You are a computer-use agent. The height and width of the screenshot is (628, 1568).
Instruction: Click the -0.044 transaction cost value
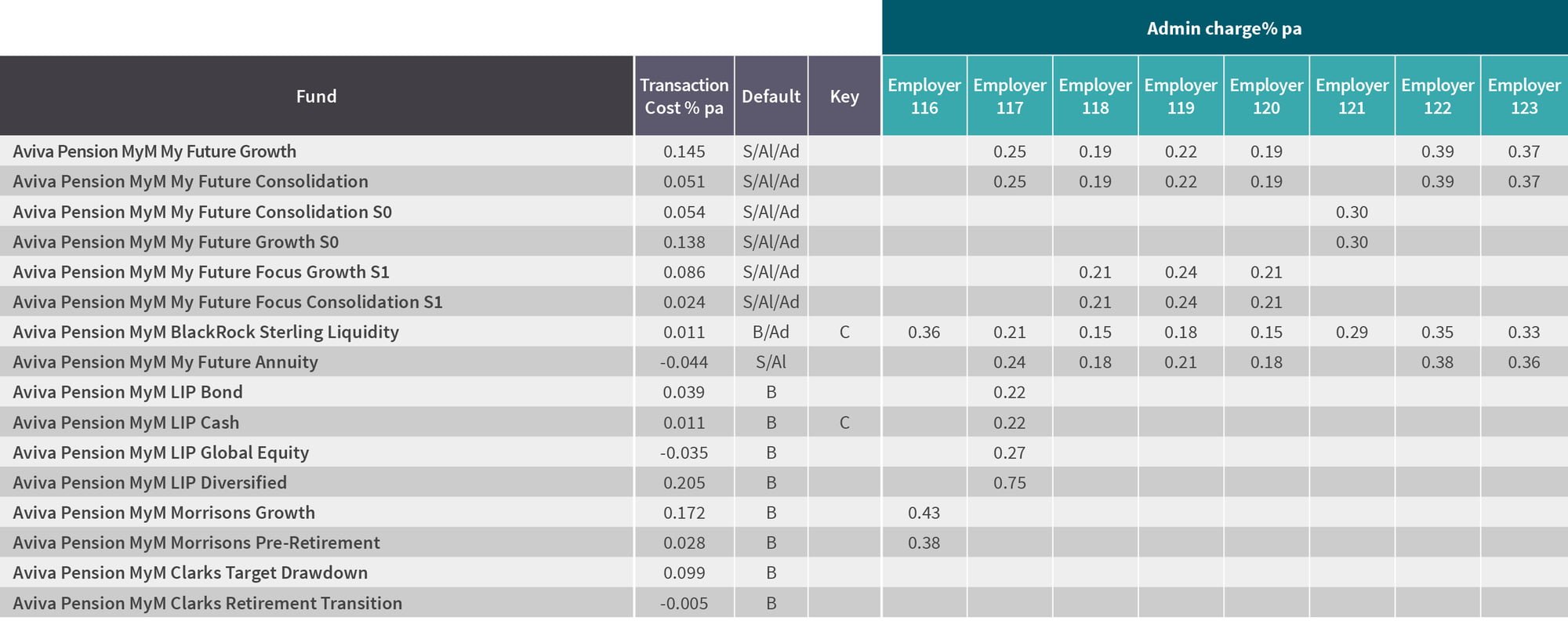(684, 362)
